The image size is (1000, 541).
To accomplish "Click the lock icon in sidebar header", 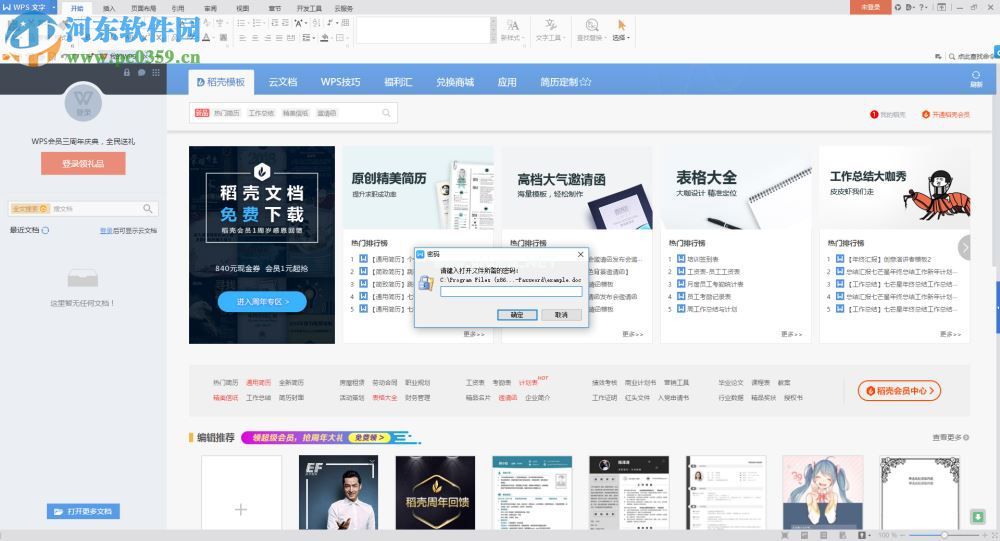I will tap(126, 73).
